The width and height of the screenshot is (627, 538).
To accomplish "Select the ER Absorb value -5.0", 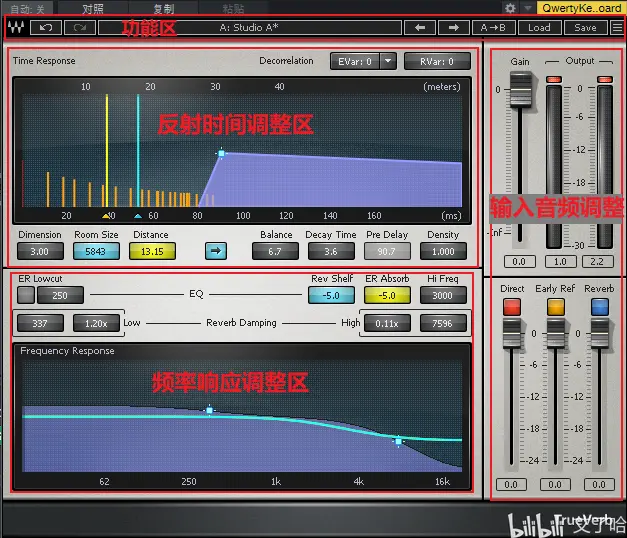I will [x=387, y=295].
